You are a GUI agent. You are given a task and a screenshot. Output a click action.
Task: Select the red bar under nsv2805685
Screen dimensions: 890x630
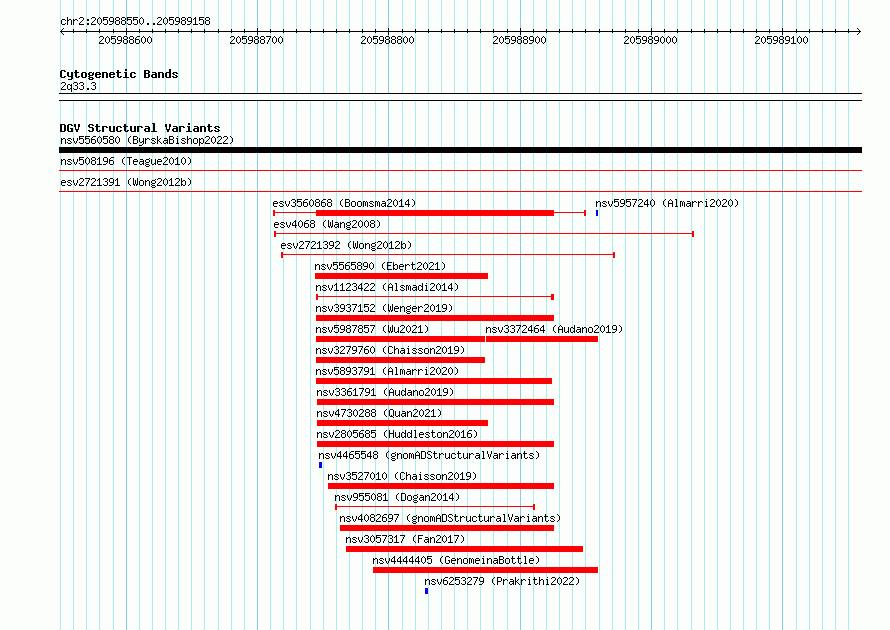(x=435, y=444)
